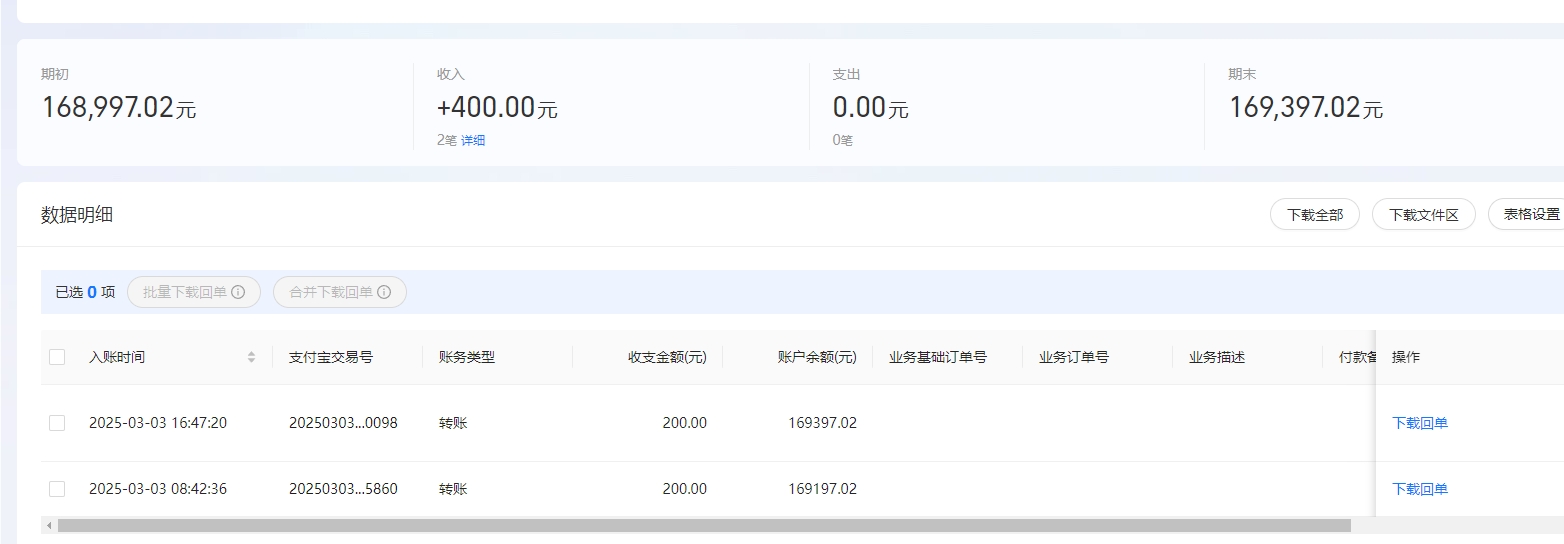Toggle the select-all checkbox in table header
Image resolution: width=1564 pixels, height=544 pixels.
(57, 357)
